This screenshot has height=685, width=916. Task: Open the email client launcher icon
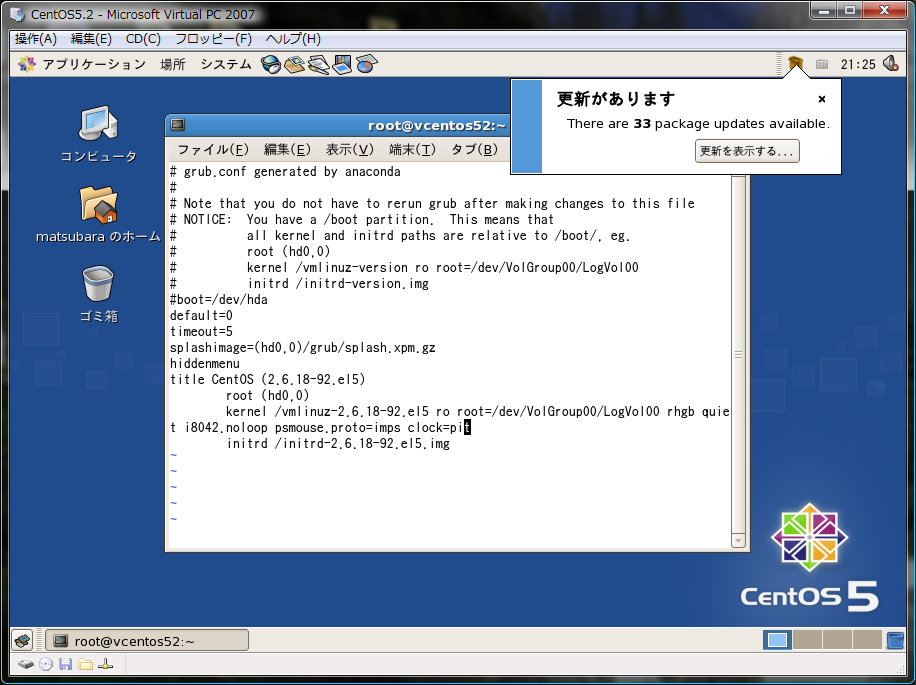(294, 64)
